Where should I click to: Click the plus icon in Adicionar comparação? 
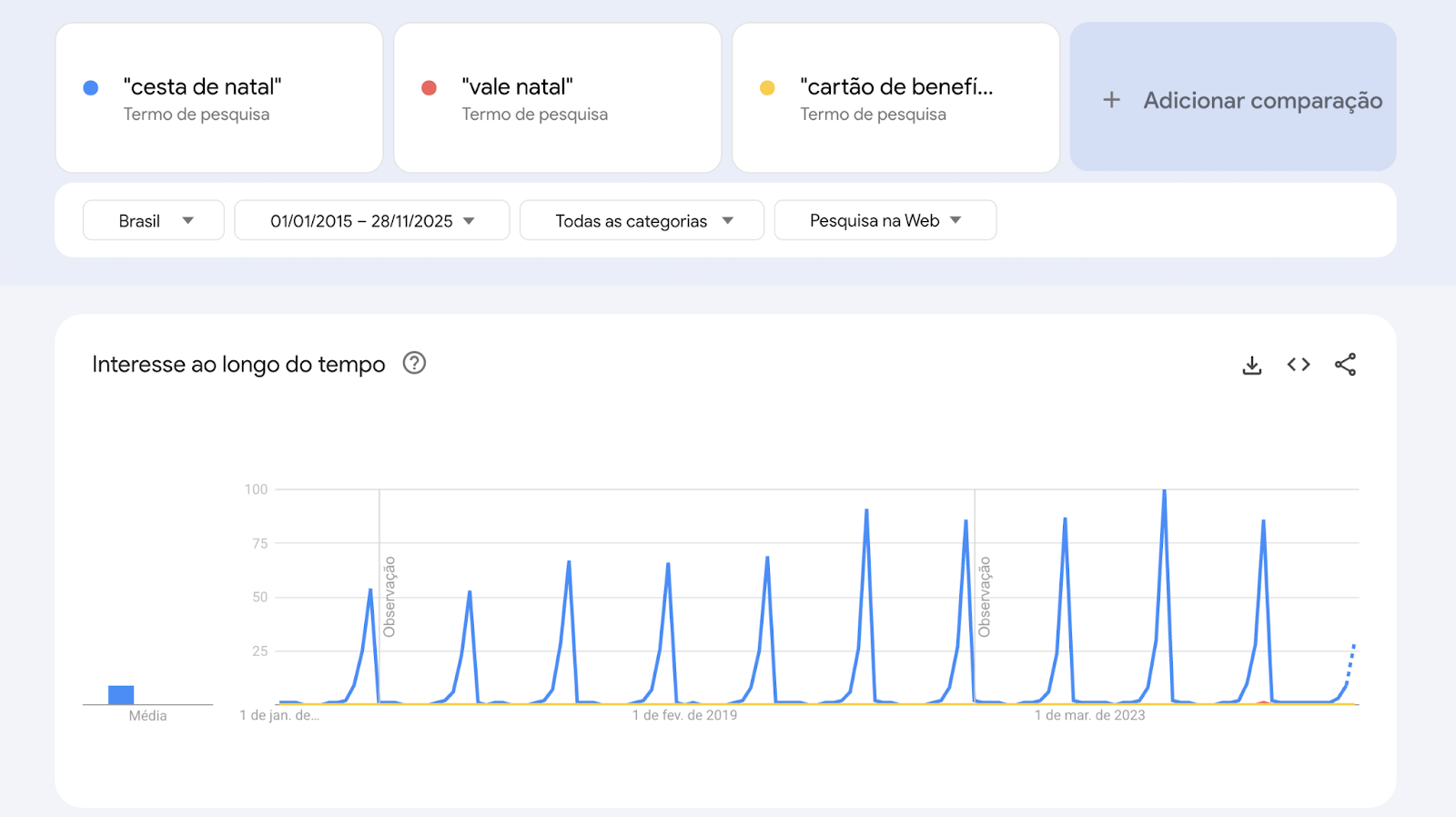(1111, 100)
